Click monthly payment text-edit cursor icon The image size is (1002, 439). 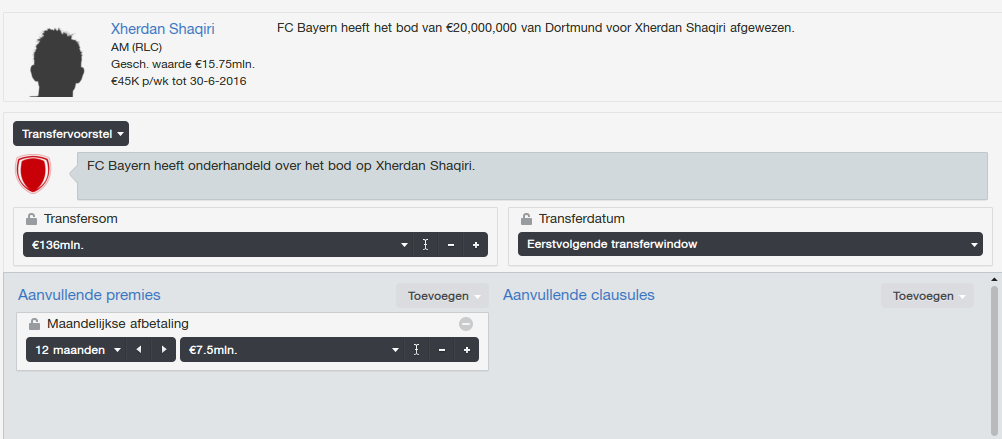[417, 350]
